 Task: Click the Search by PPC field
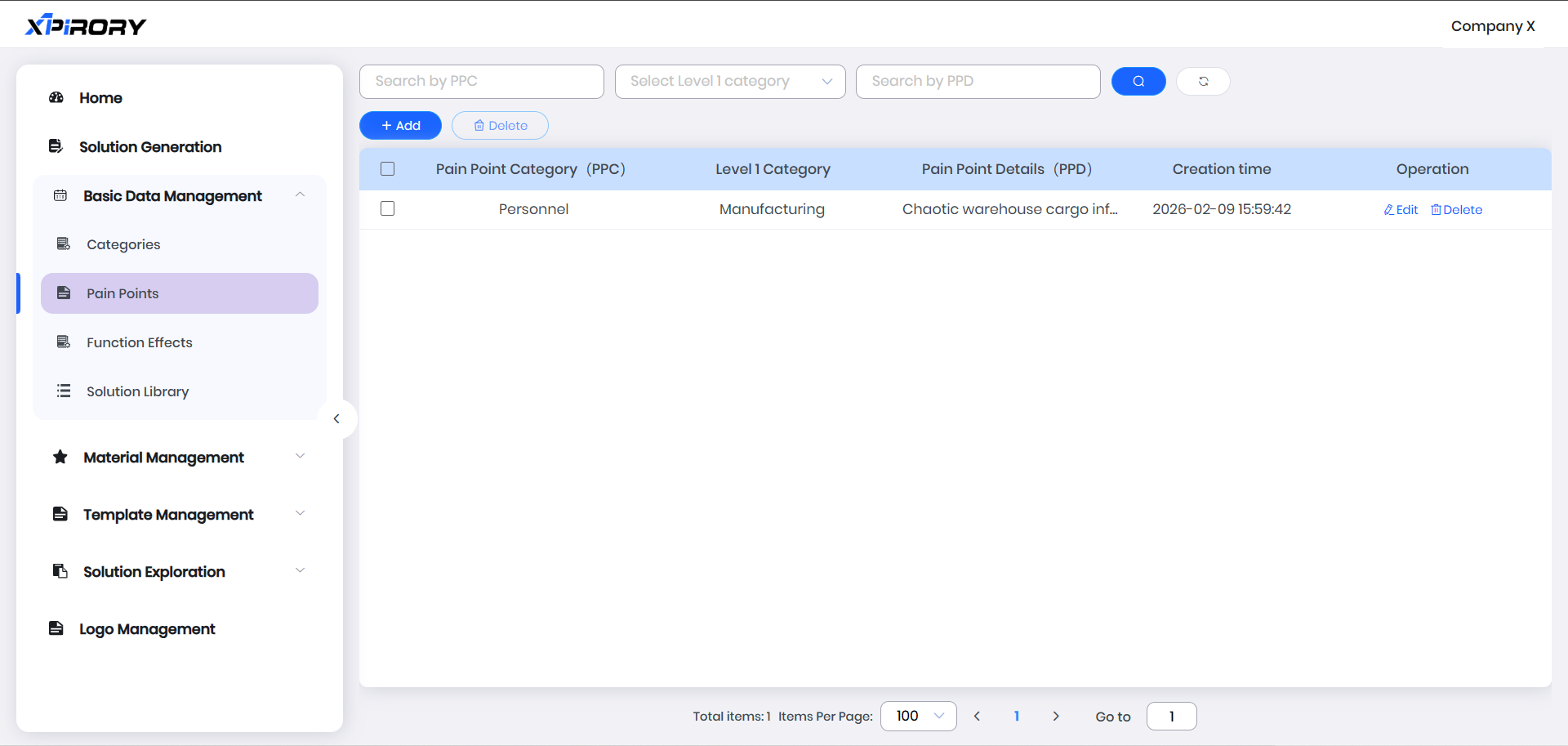pos(481,82)
